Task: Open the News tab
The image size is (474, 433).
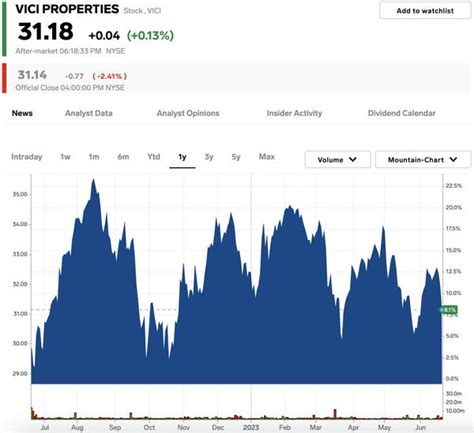Action: coord(22,113)
